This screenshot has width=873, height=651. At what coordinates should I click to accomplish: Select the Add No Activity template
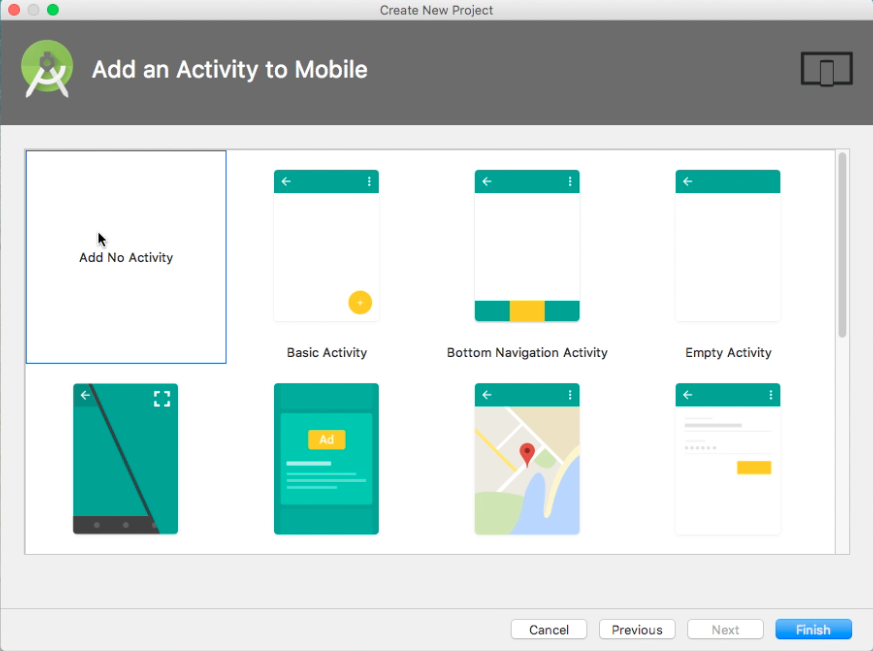coord(125,257)
